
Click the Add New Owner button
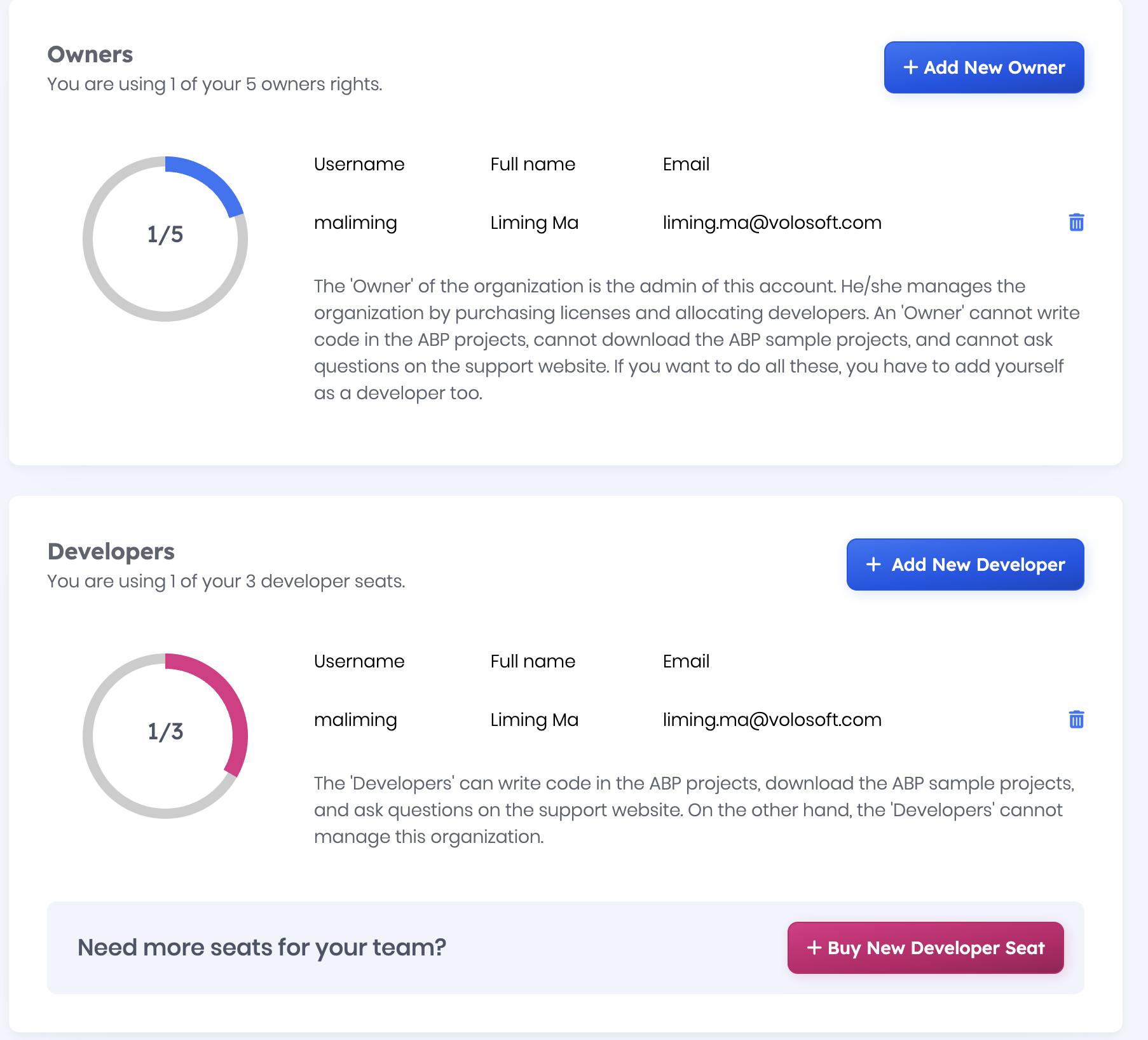[983, 67]
